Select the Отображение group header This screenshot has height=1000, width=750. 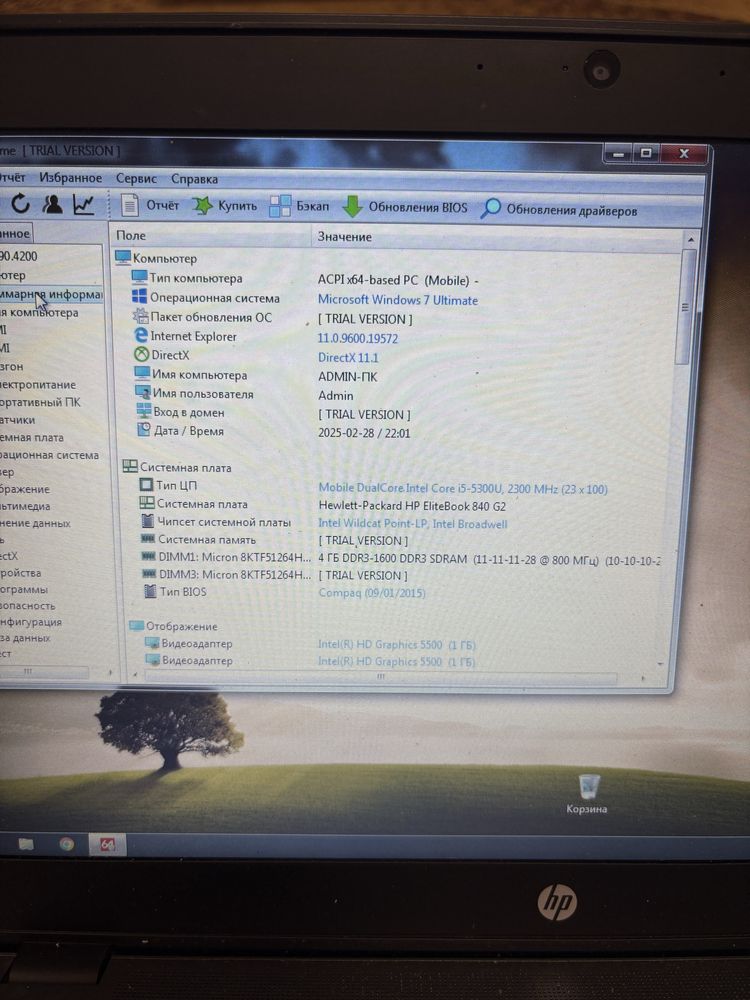click(x=173, y=626)
